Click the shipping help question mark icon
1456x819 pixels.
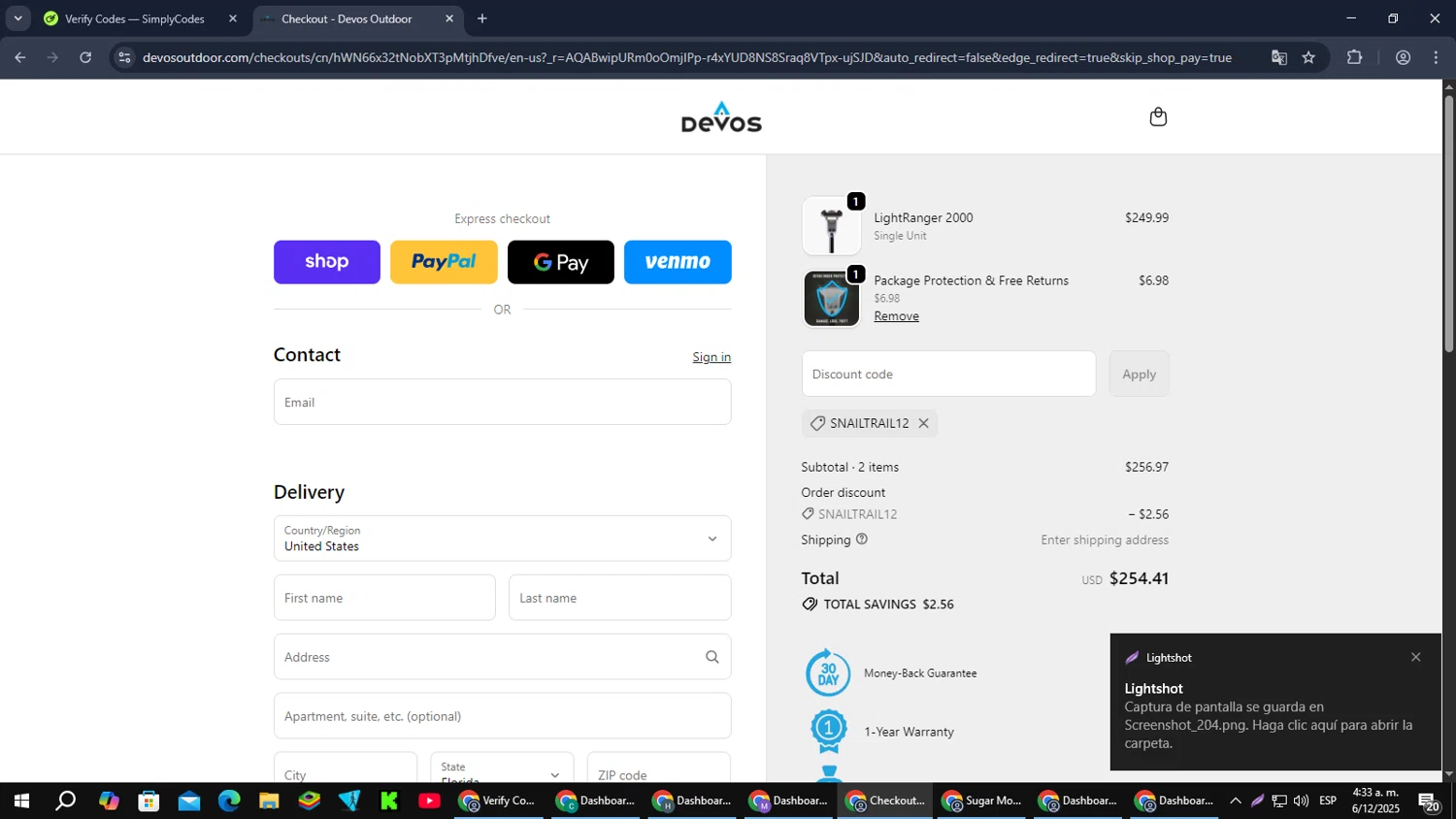[x=861, y=540]
